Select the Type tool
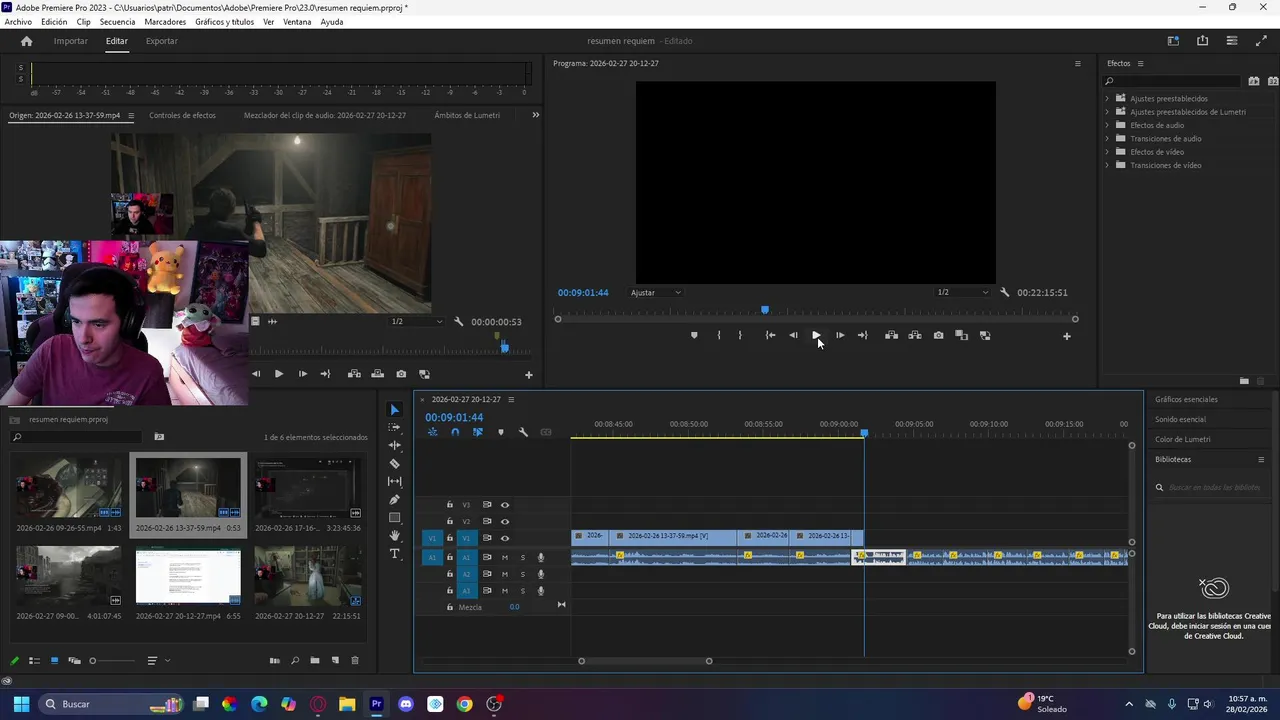Screen dimensions: 1280x720 click(x=394, y=554)
